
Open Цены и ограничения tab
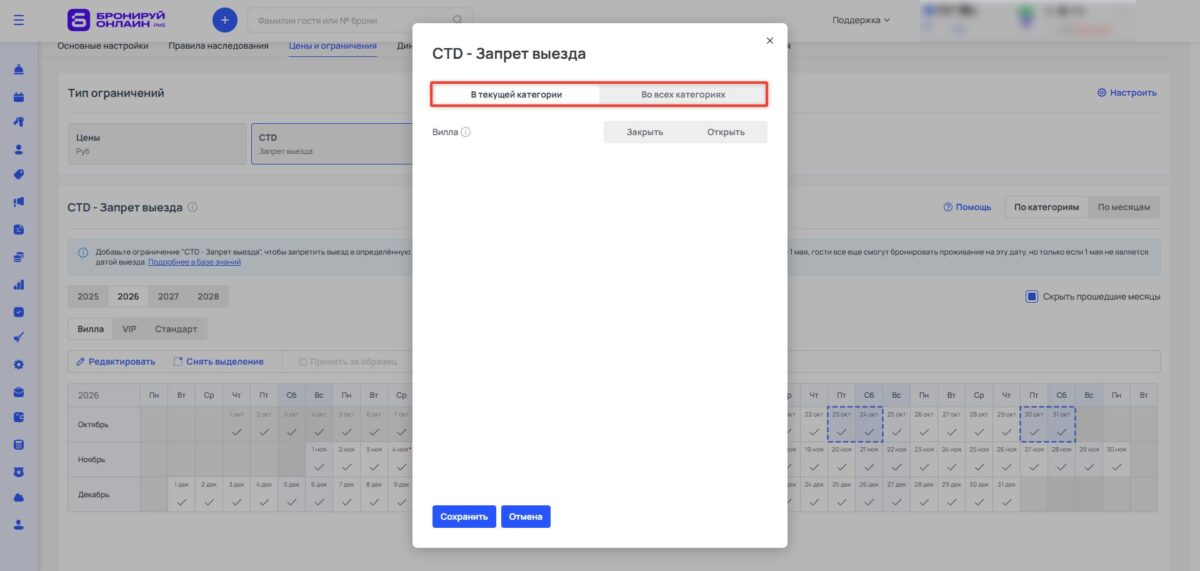click(x=333, y=45)
